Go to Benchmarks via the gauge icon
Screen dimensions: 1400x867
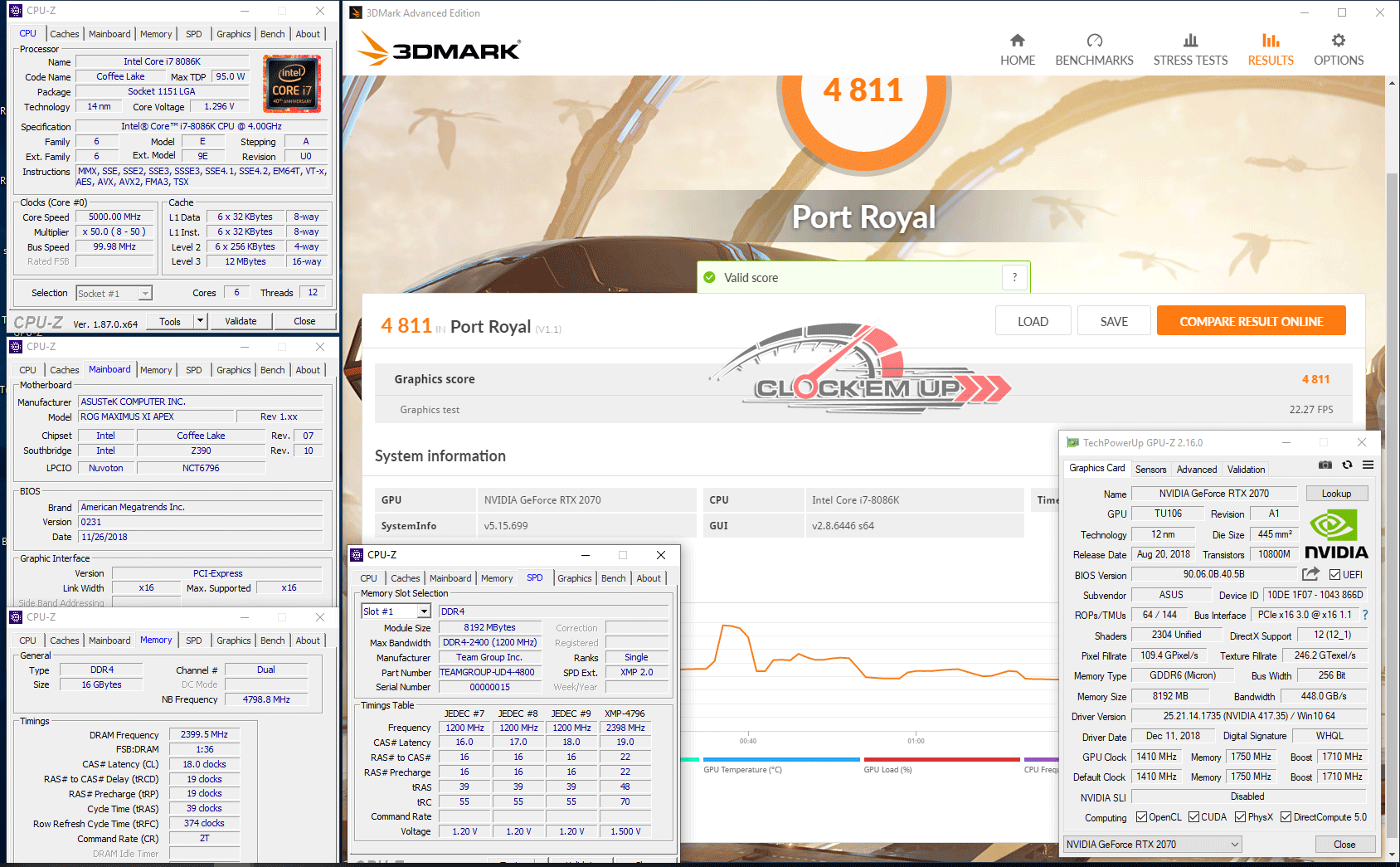coord(1094,41)
